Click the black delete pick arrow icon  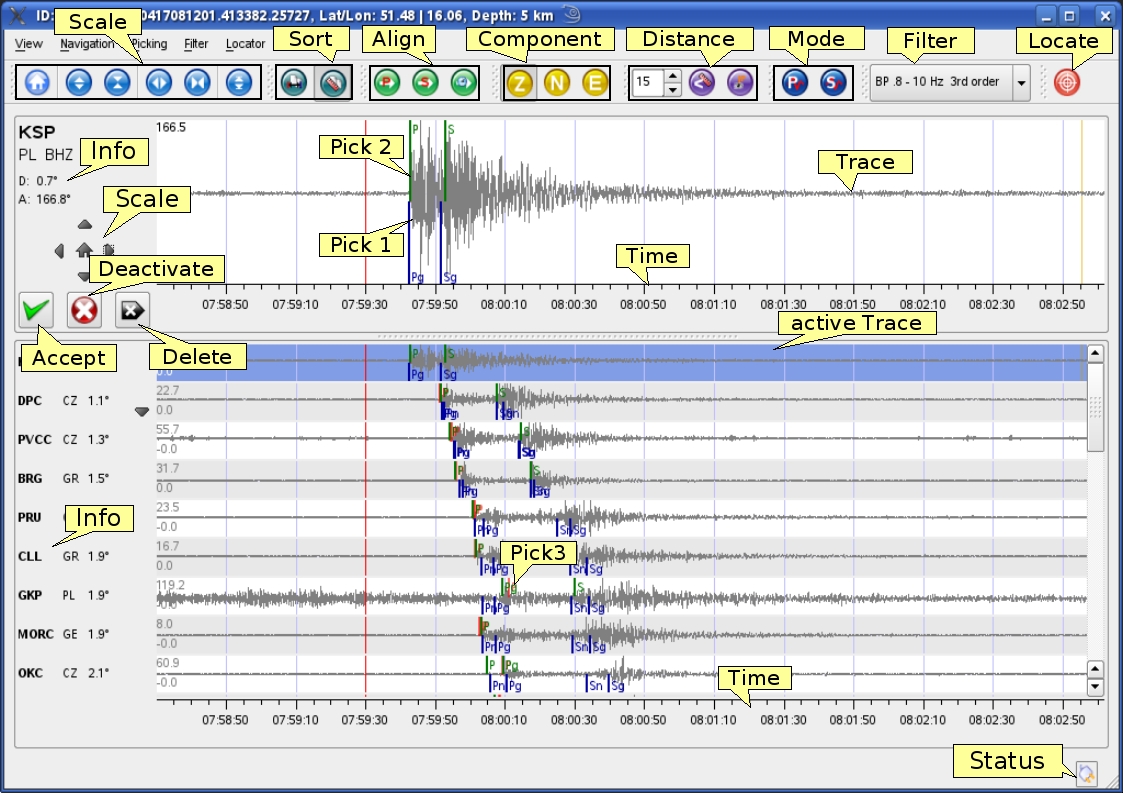(x=132, y=311)
